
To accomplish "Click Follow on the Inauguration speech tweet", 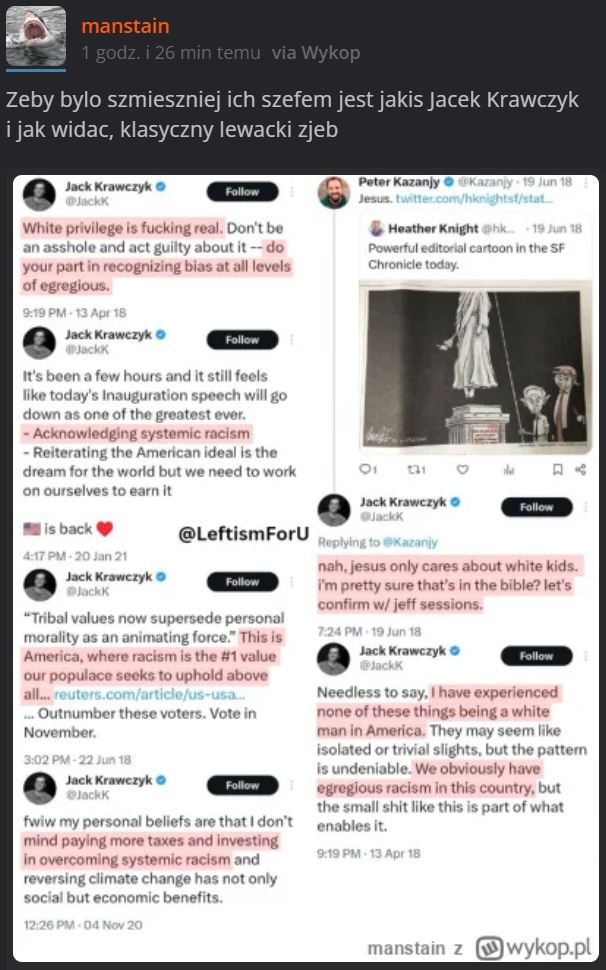I will (242, 340).
